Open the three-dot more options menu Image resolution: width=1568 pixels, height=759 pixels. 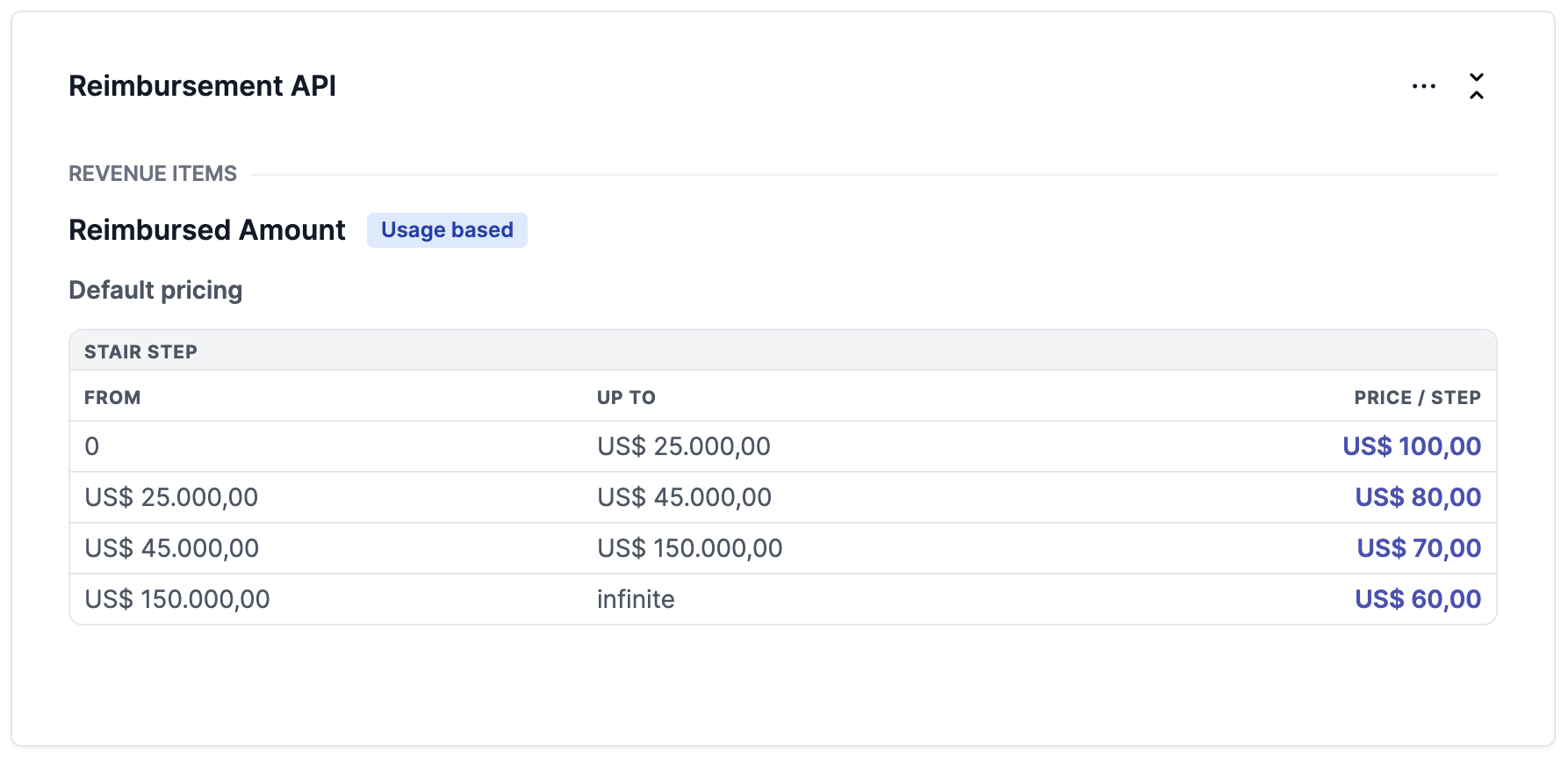coord(1423,86)
